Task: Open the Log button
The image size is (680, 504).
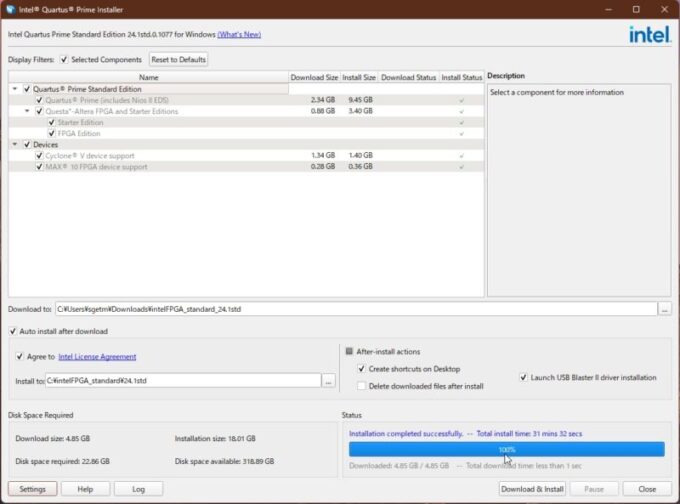Action: pos(138,489)
